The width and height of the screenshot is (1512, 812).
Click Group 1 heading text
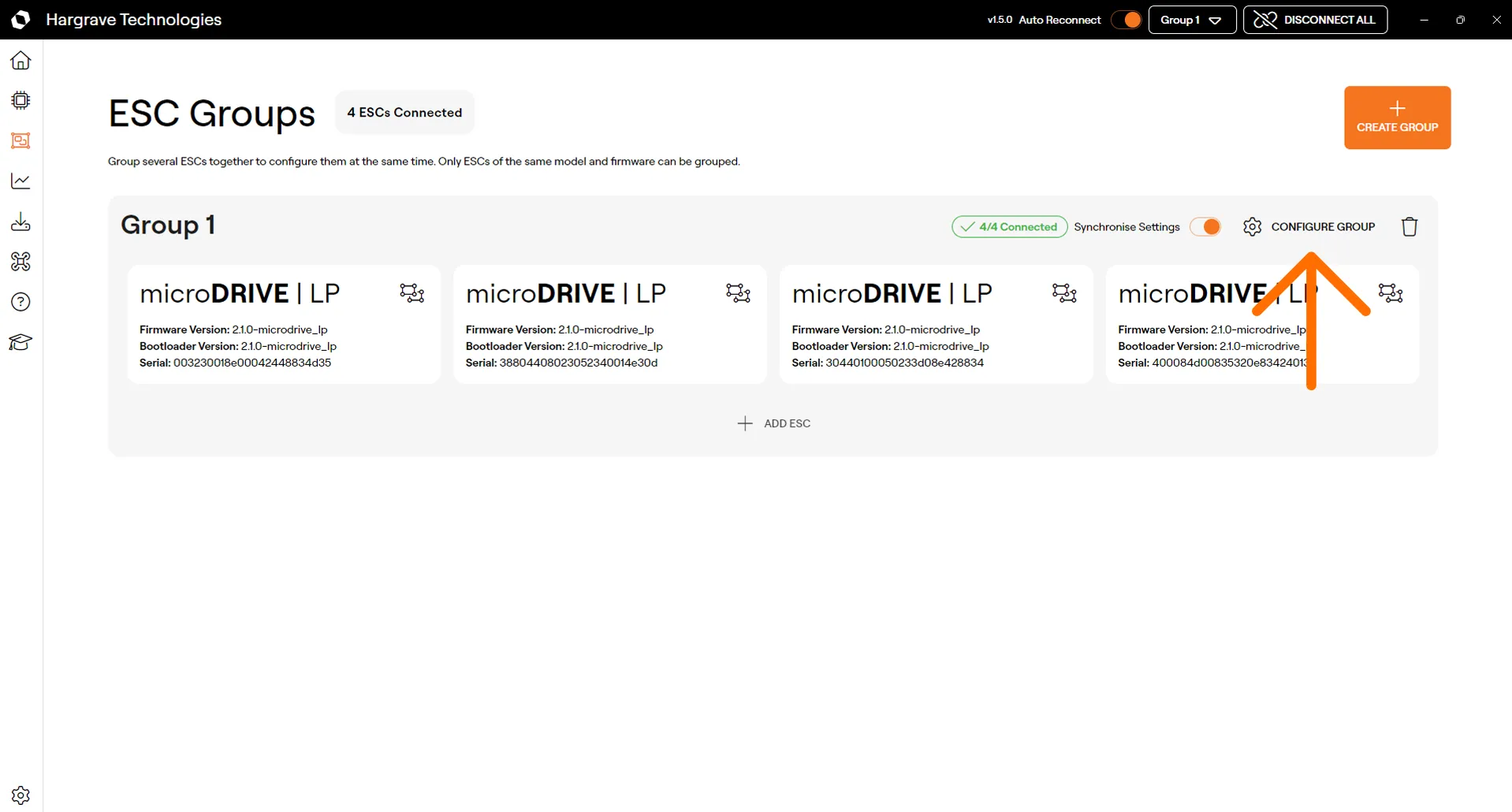click(168, 225)
